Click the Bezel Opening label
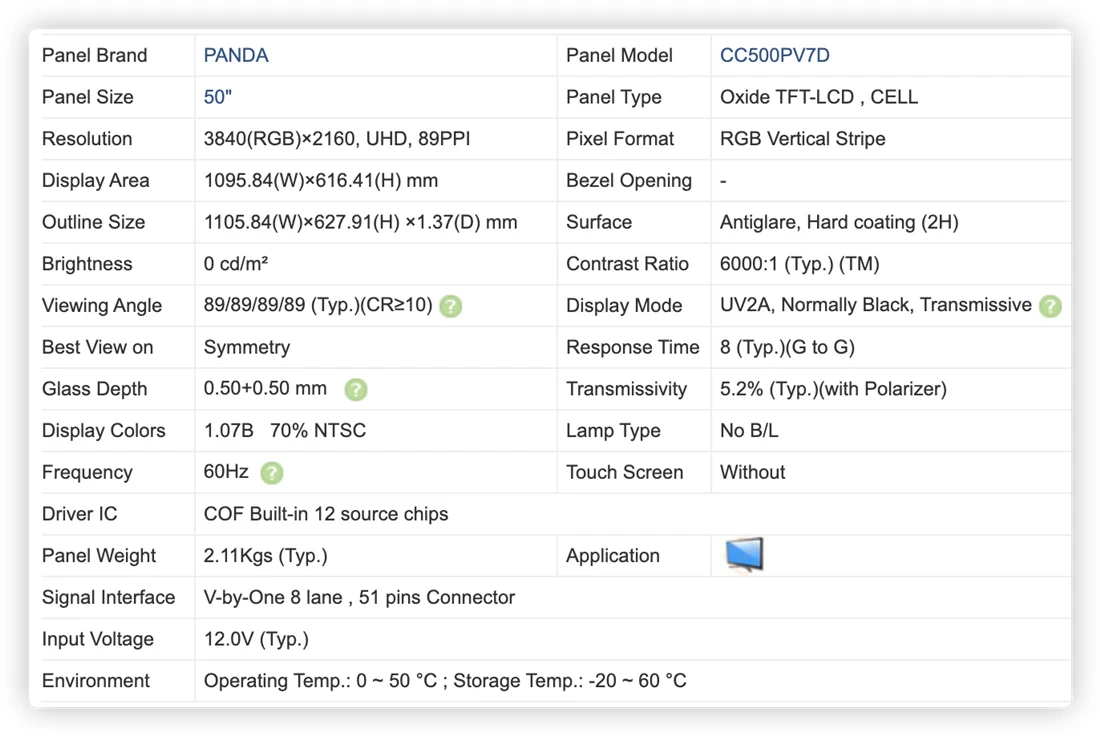 coord(629,180)
